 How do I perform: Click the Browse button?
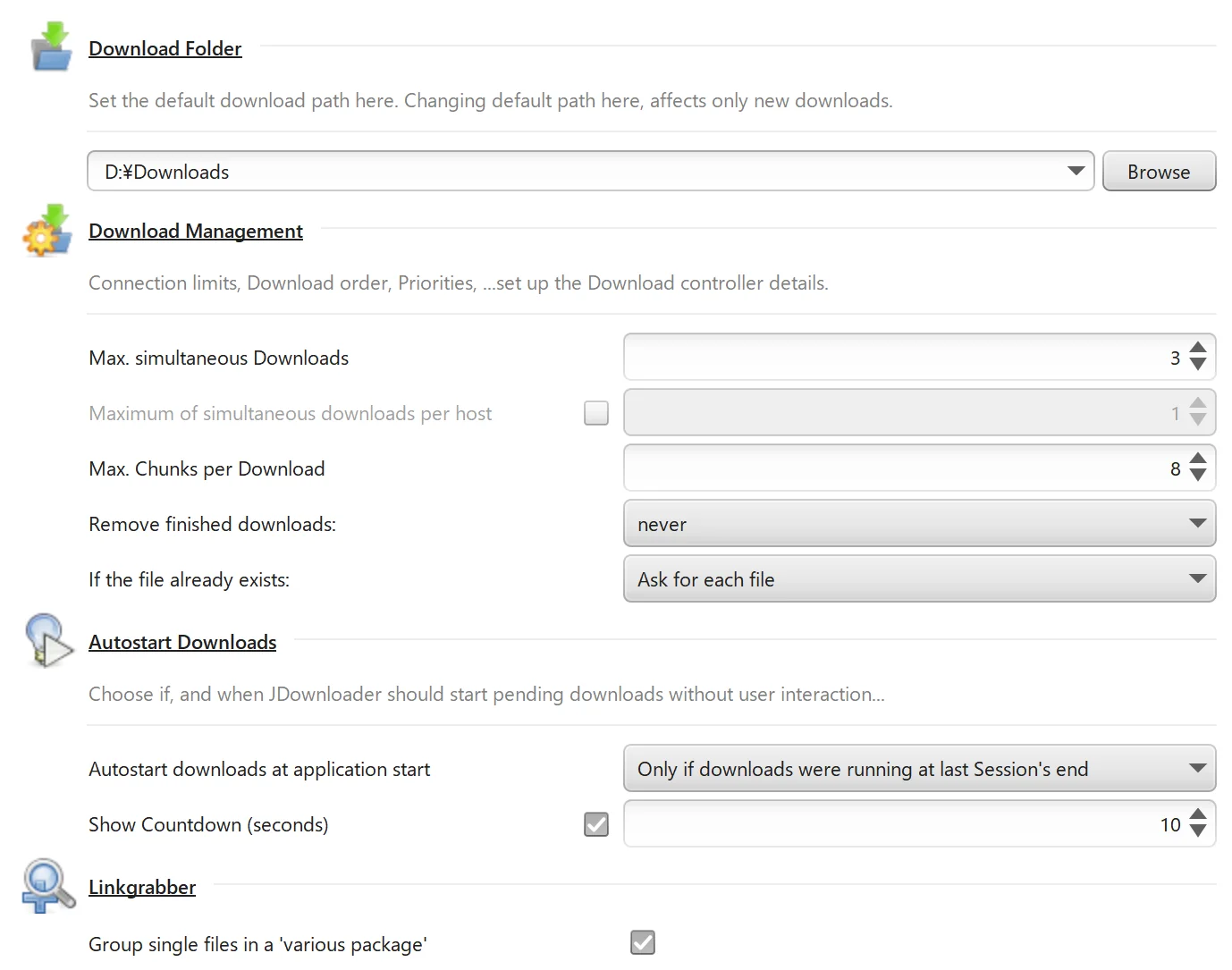pos(1159,171)
